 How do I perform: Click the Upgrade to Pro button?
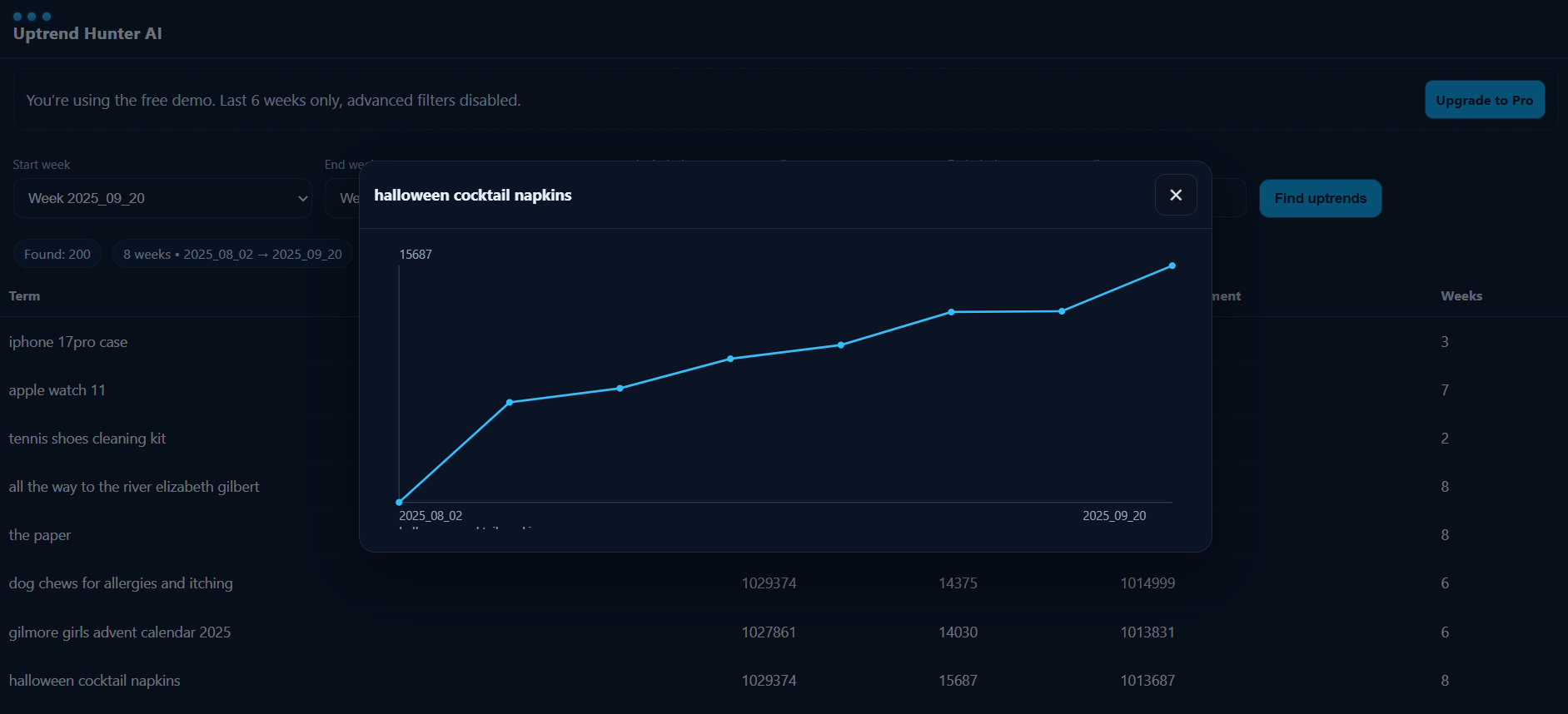[x=1485, y=100]
